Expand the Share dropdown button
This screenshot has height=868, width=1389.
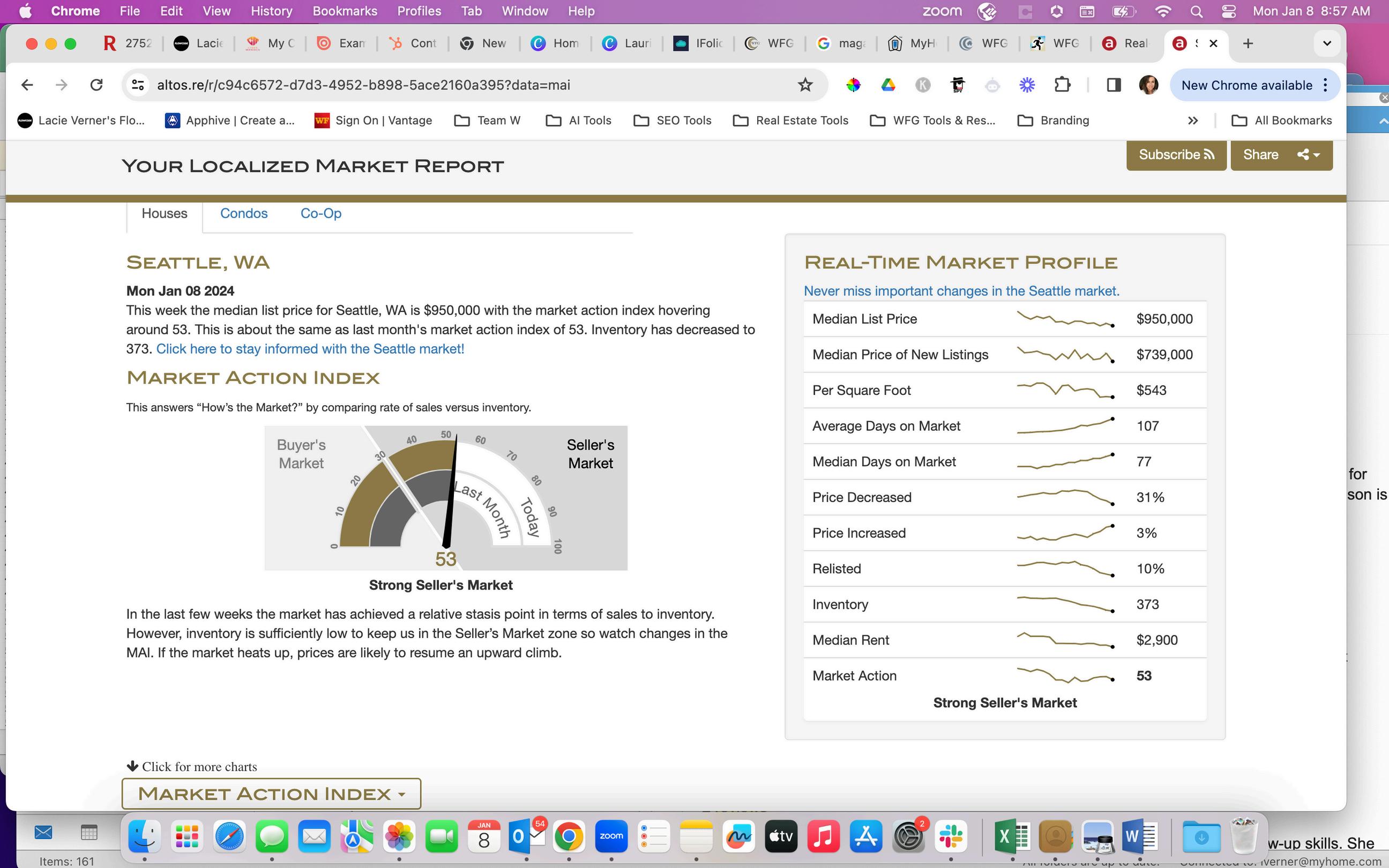tap(1281, 155)
